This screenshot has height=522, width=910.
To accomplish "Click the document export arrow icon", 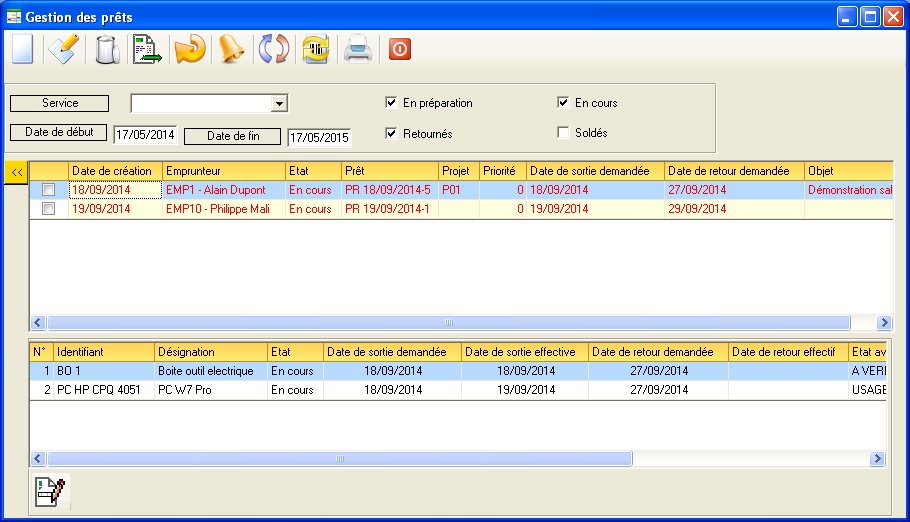I will (147, 49).
